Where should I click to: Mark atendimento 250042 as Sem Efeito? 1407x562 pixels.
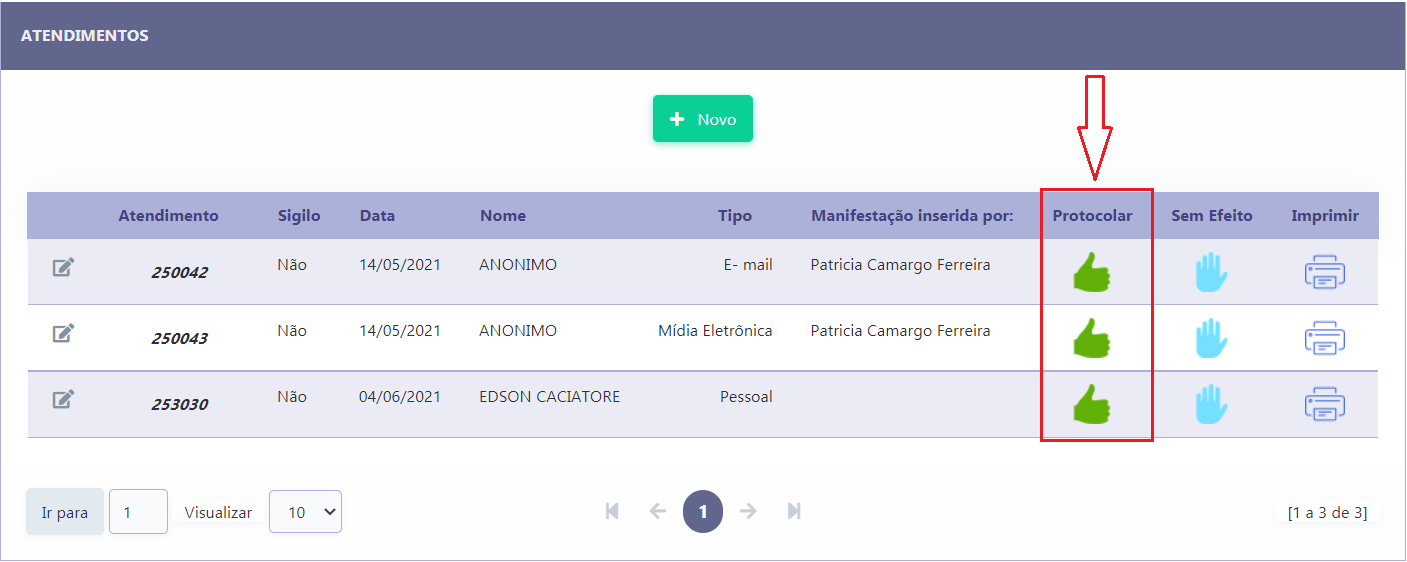click(1211, 272)
